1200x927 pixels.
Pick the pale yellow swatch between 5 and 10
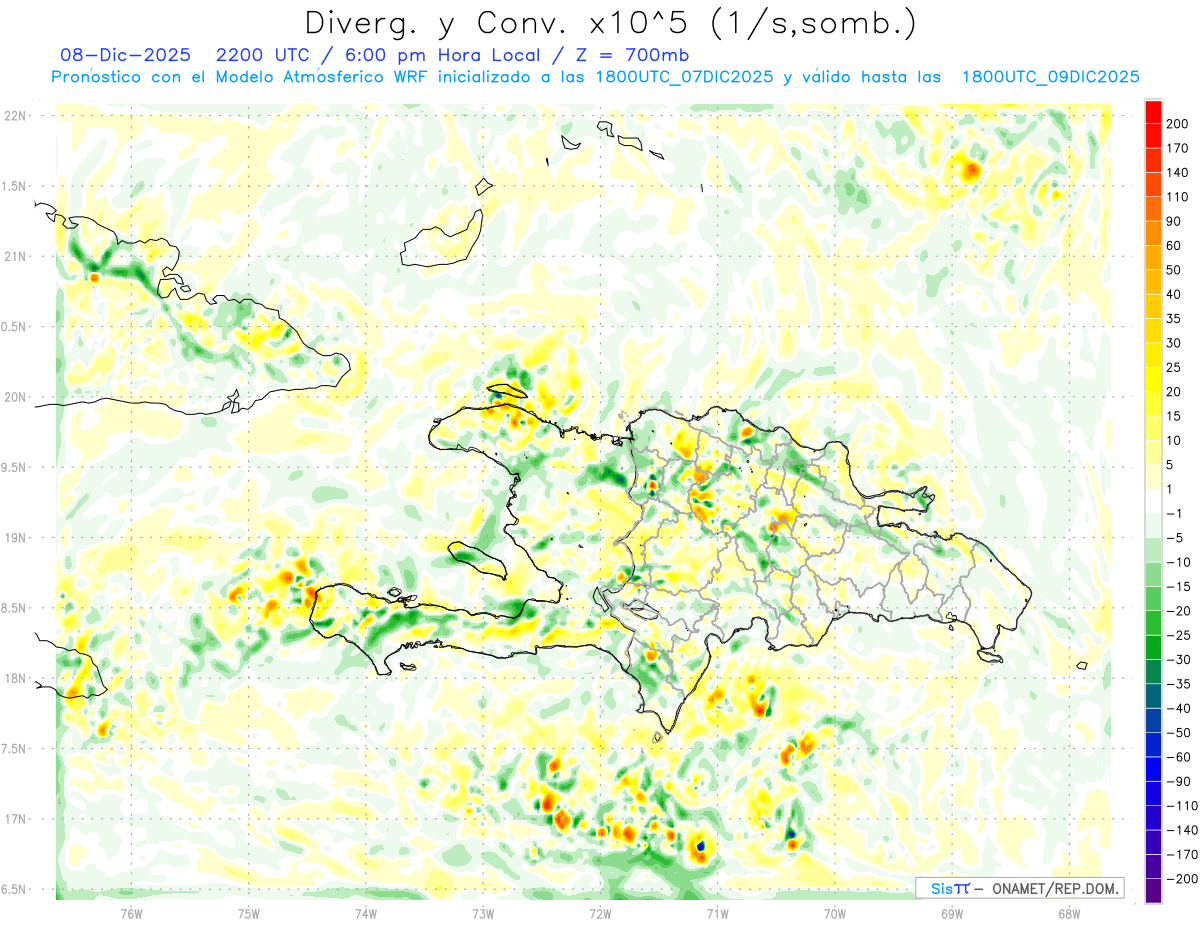tap(1153, 453)
